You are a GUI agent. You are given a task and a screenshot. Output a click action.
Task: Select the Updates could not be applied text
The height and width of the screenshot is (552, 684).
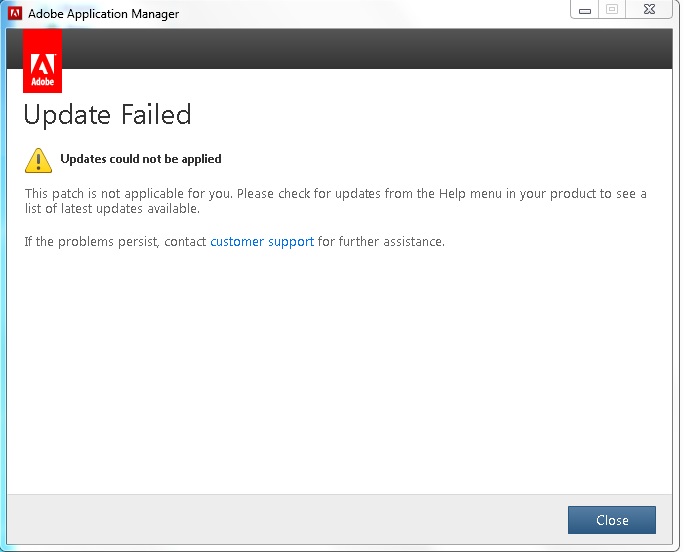tap(140, 159)
